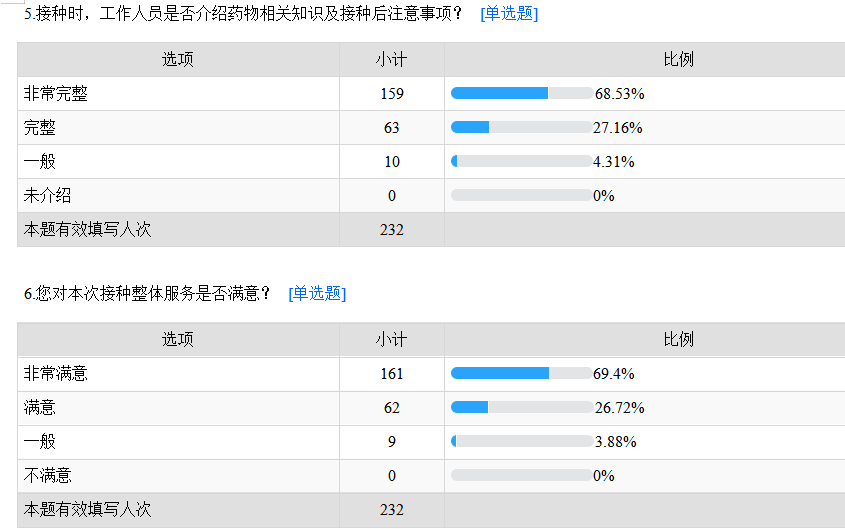Image resolution: width=845 pixels, height=529 pixels.
Task: Click the [单选题] link beside question 5
Action: [509, 14]
